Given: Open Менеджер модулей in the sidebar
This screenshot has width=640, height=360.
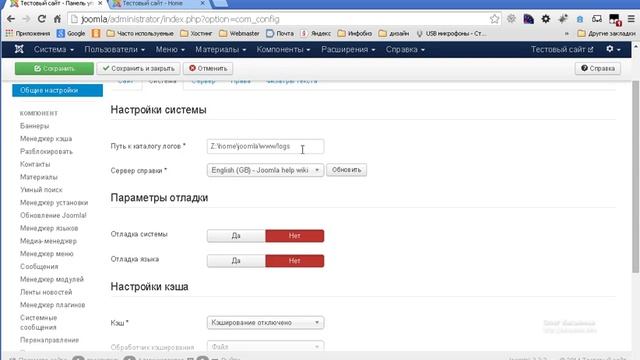Looking at the screenshot, I should tap(52, 279).
